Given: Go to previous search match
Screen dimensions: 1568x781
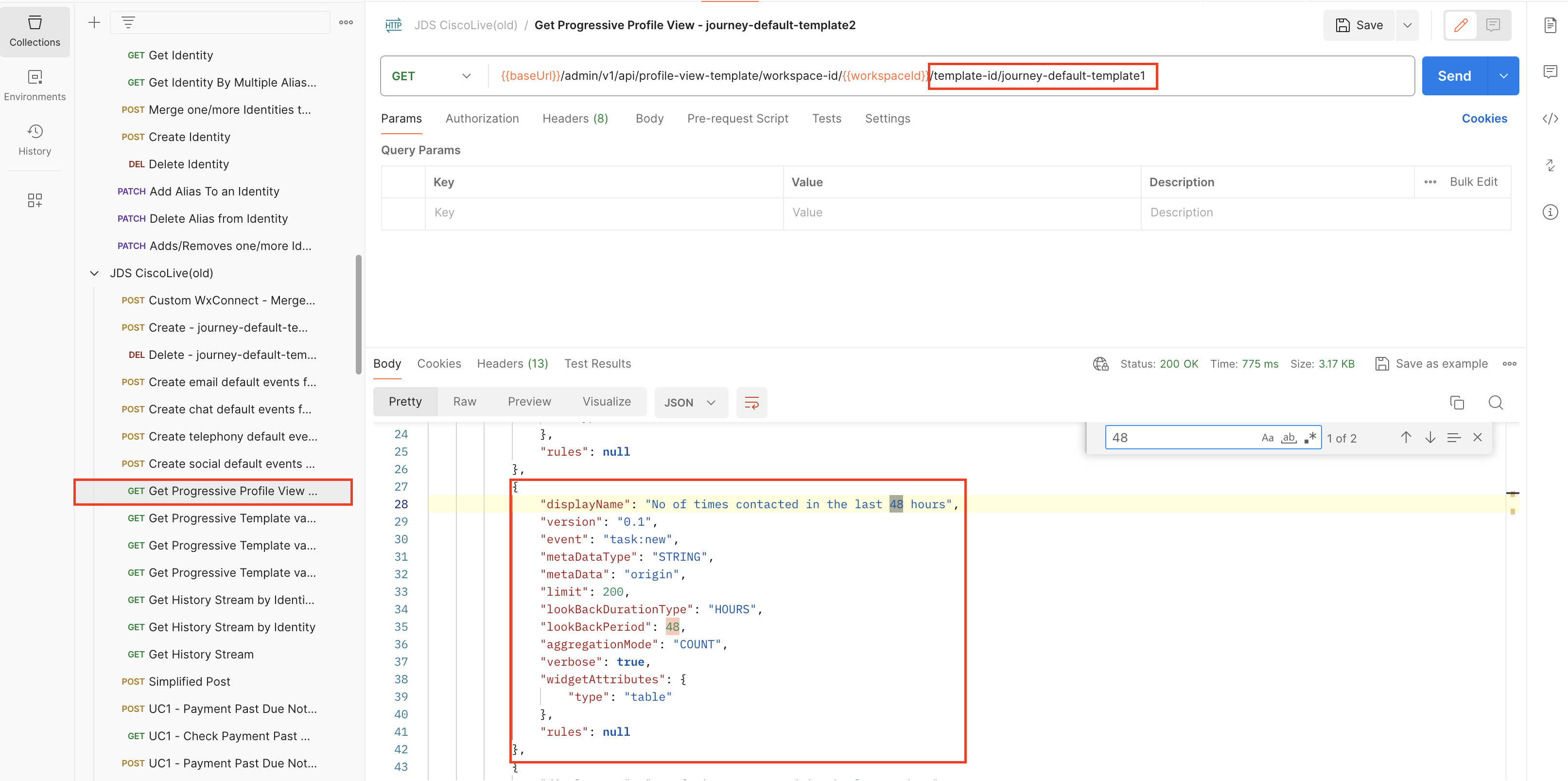Looking at the screenshot, I should (1406, 437).
